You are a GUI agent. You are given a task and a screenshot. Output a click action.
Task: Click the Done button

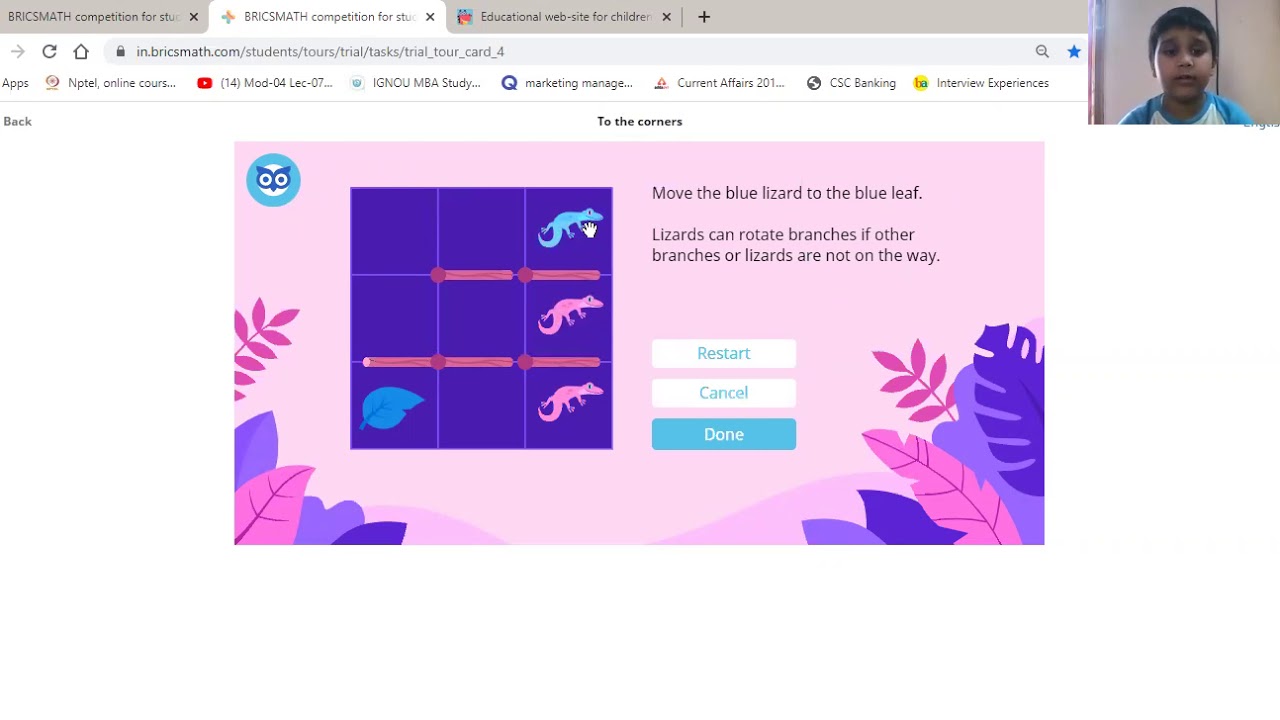coord(724,434)
